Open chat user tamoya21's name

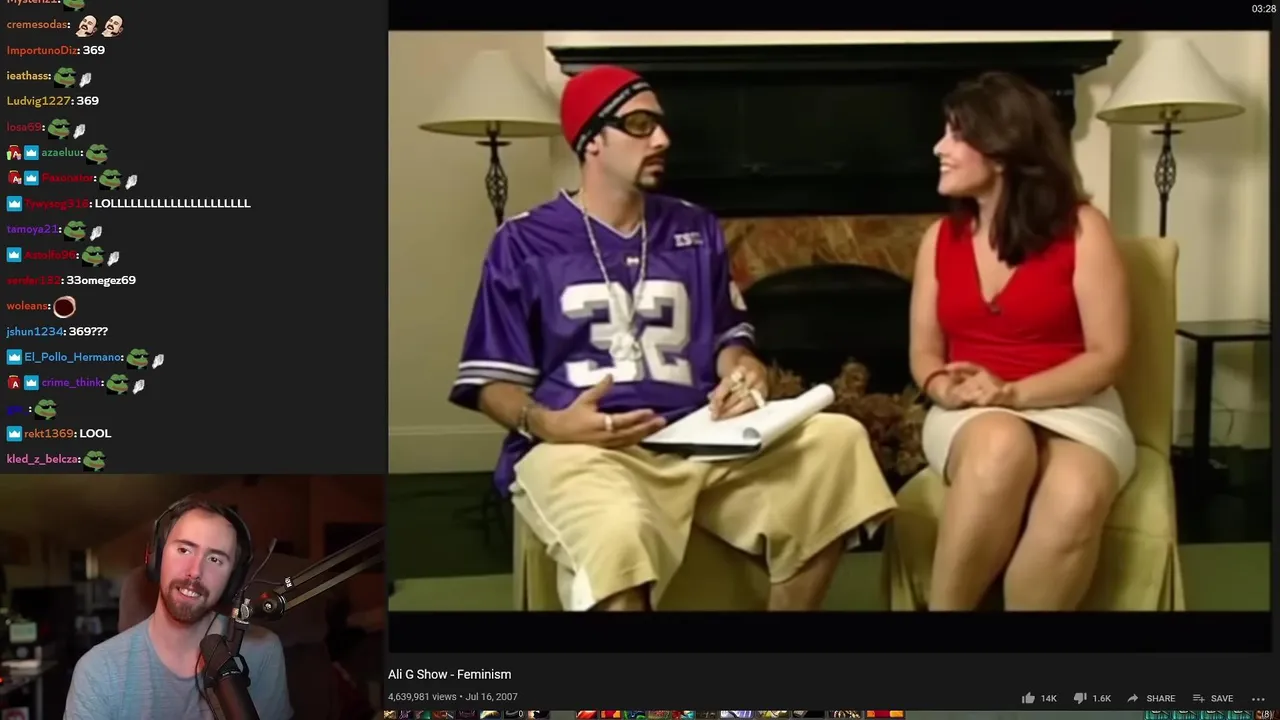[32, 229]
